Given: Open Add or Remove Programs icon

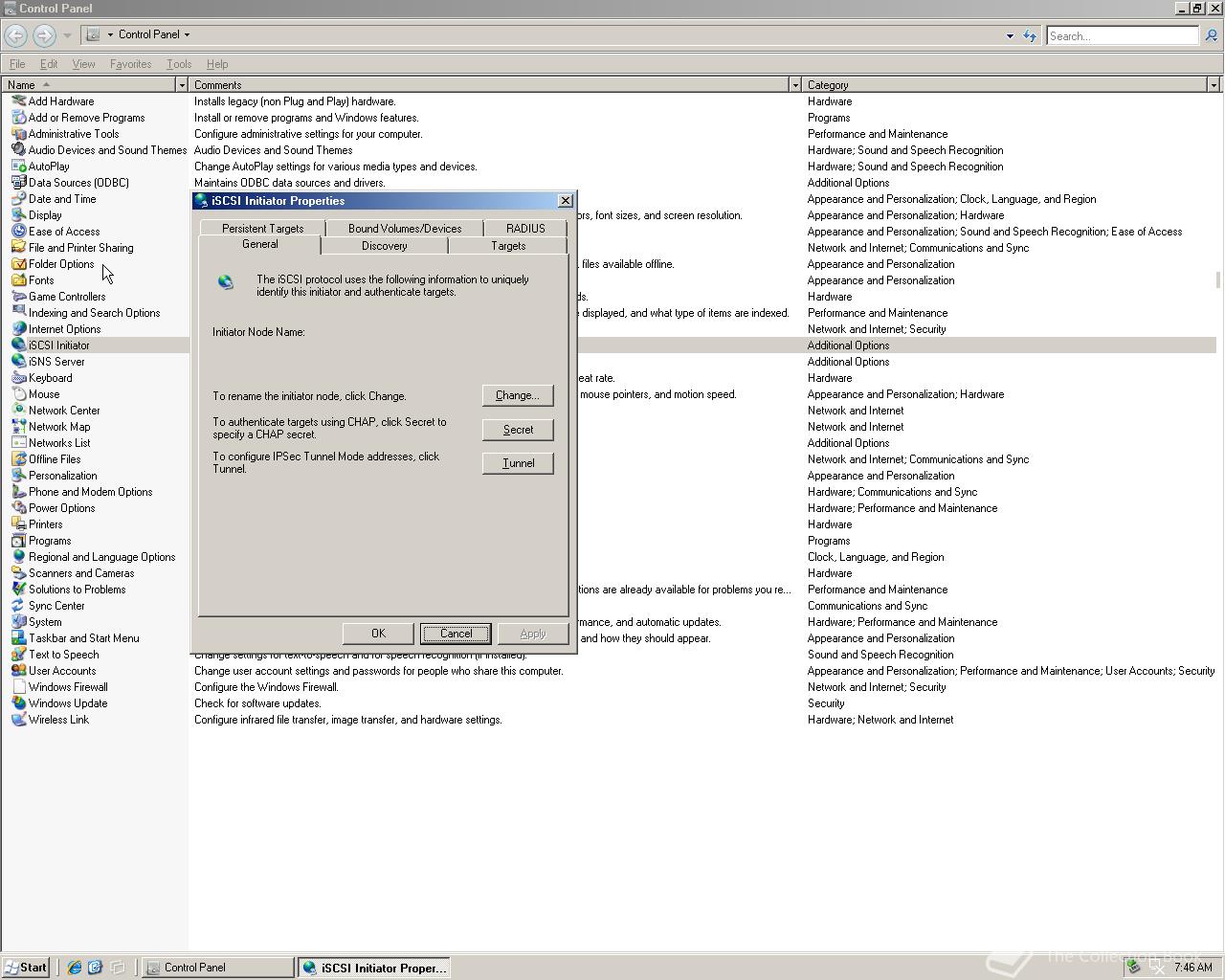Looking at the screenshot, I should pyautogui.click(x=18, y=118).
